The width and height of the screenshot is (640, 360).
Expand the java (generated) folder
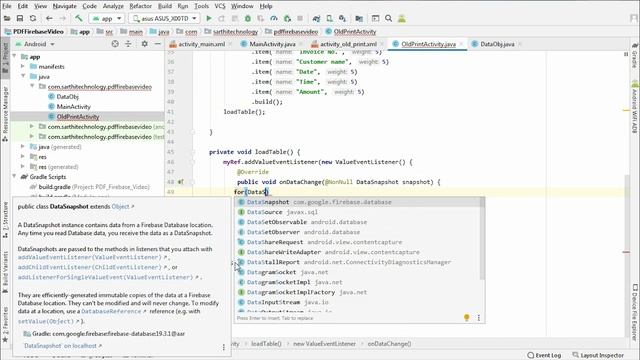tap(23, 147)
